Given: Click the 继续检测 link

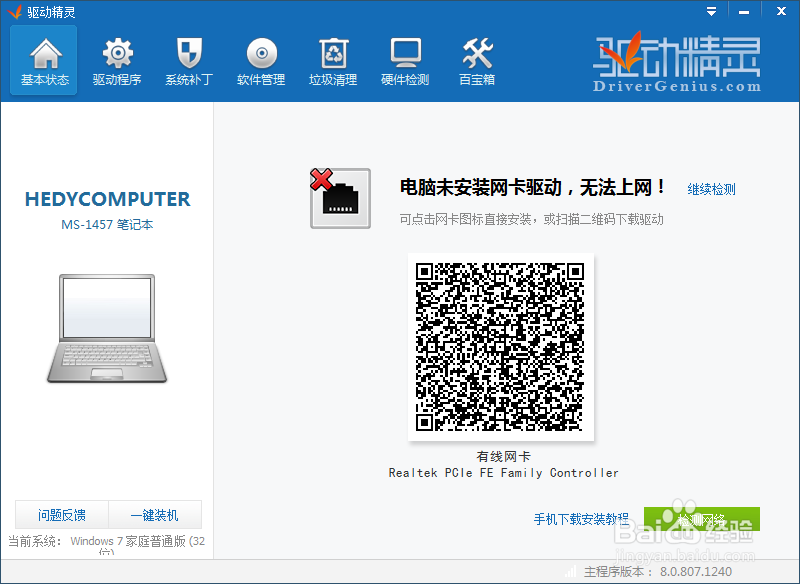Looking at the screenshot, I should 711,189.
